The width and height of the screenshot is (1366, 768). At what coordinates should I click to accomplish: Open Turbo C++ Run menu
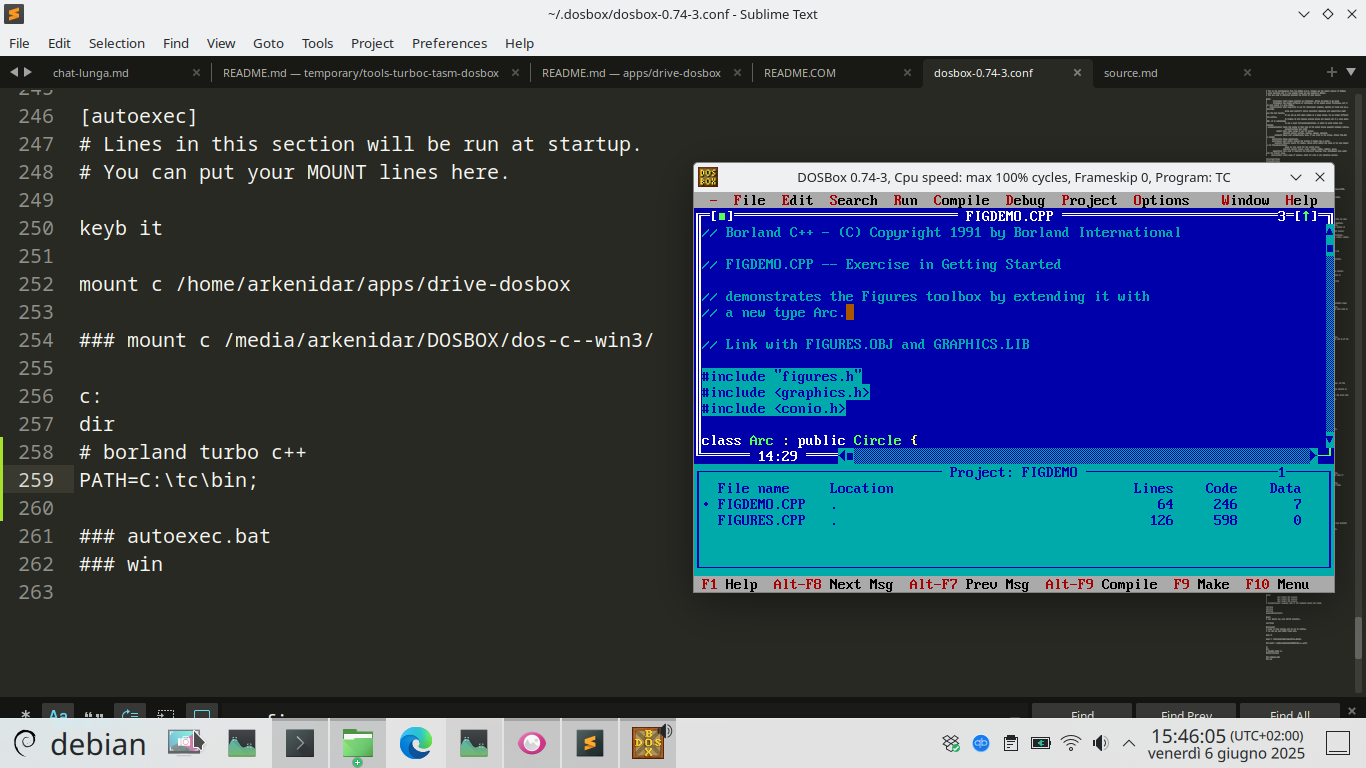click(905, 200)
